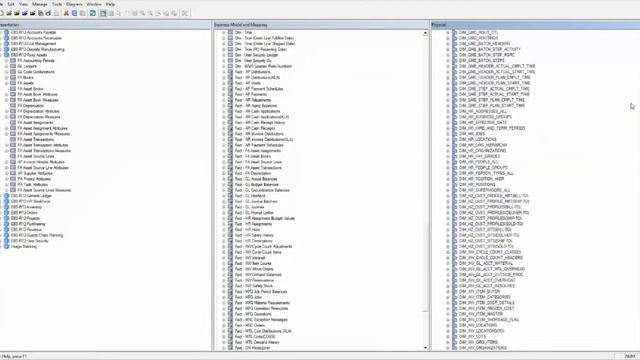
Task: Open the Manage menu
Action: (x=40, y=4)
